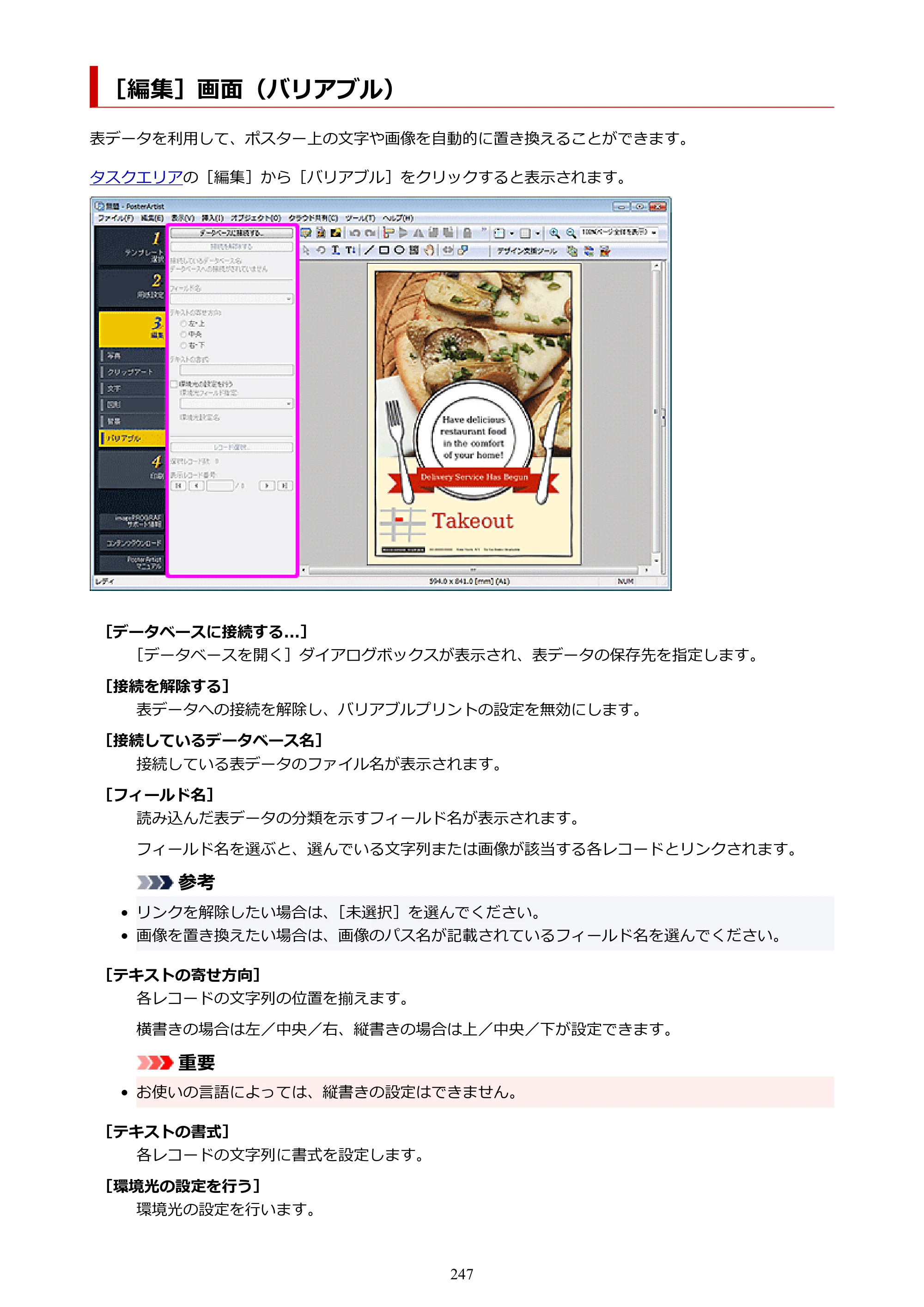Select the クリップアート task in sidebar

(132, 372)
